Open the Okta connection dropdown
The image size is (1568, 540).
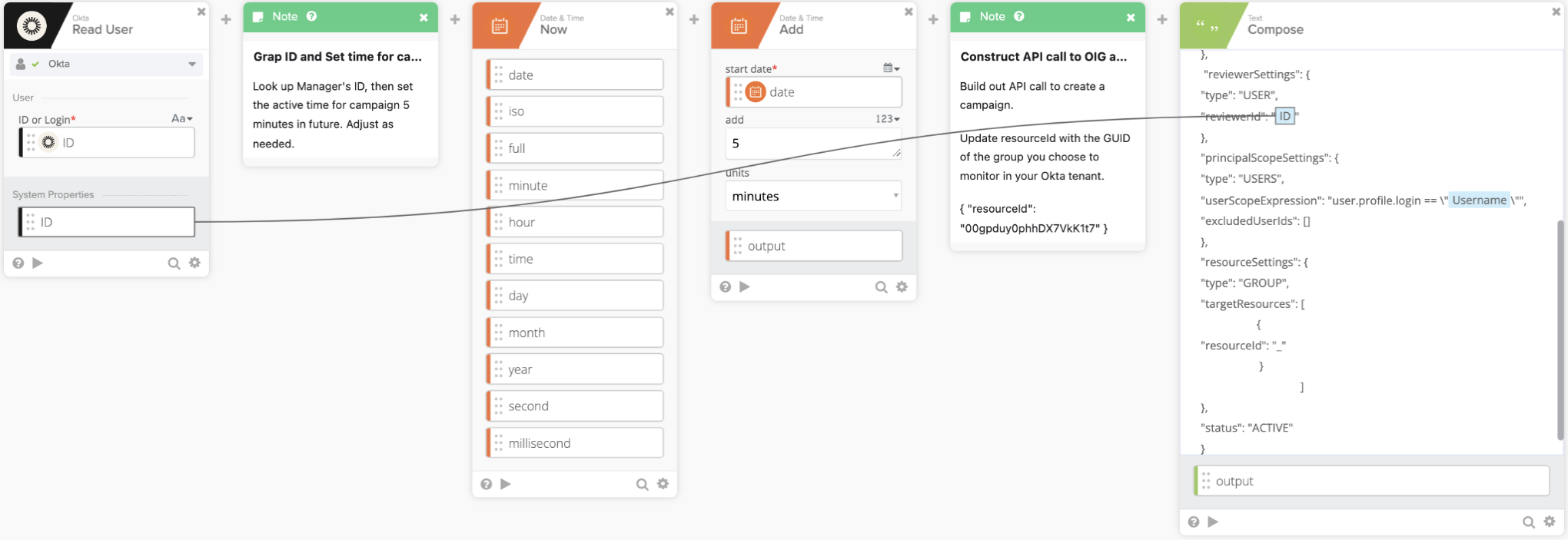click(x=191, y=65)
